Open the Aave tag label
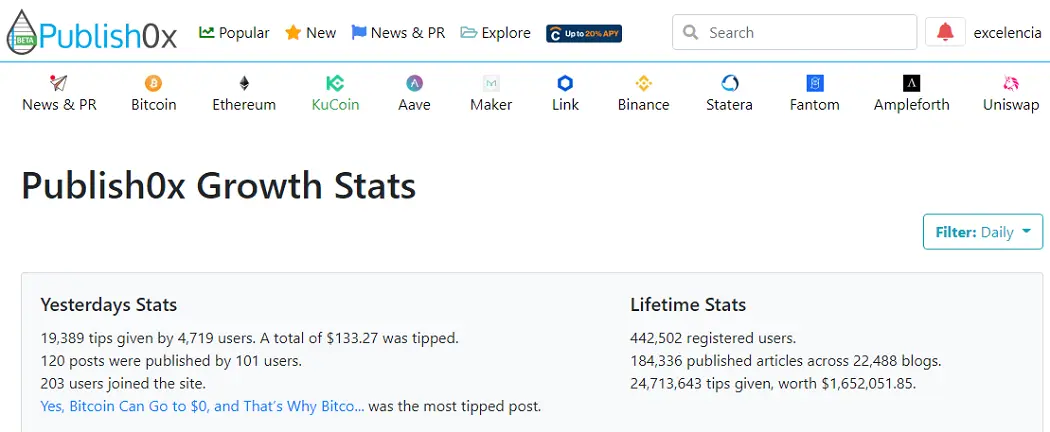Viewport: 1050px width, 432px height. click(x=415, y=105)
